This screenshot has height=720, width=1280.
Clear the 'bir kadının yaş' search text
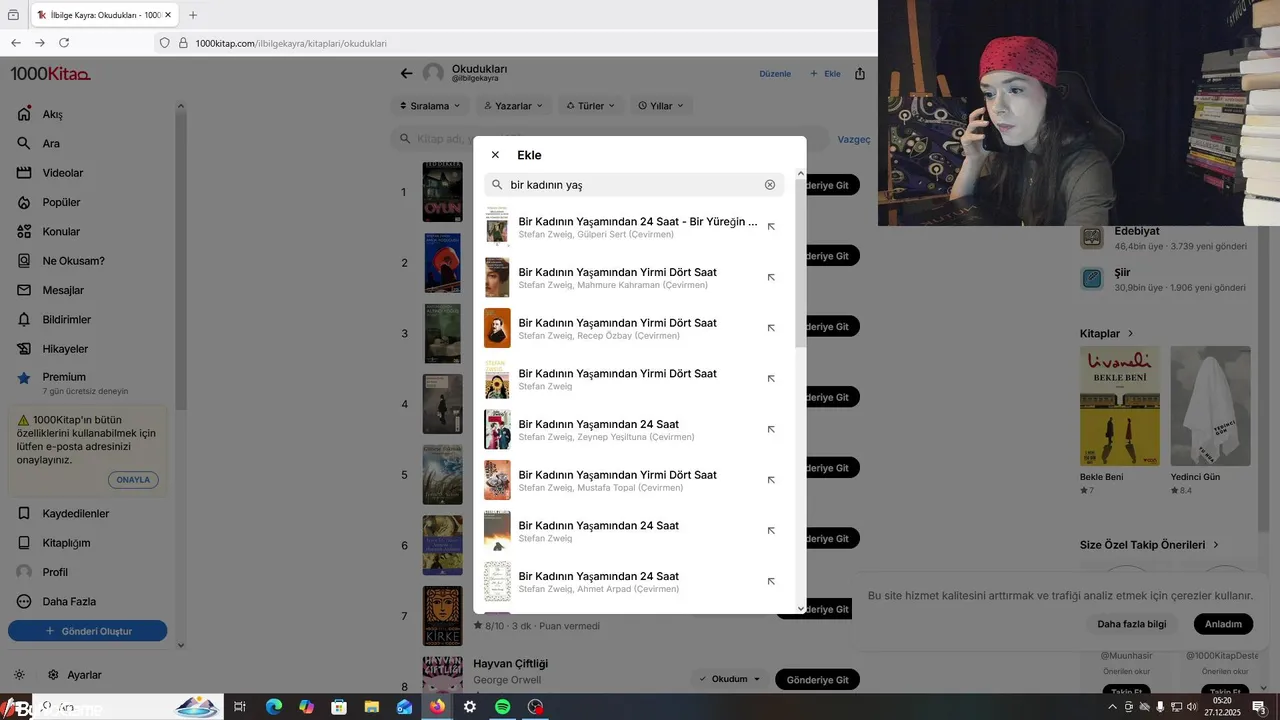[x=770, y=185]
